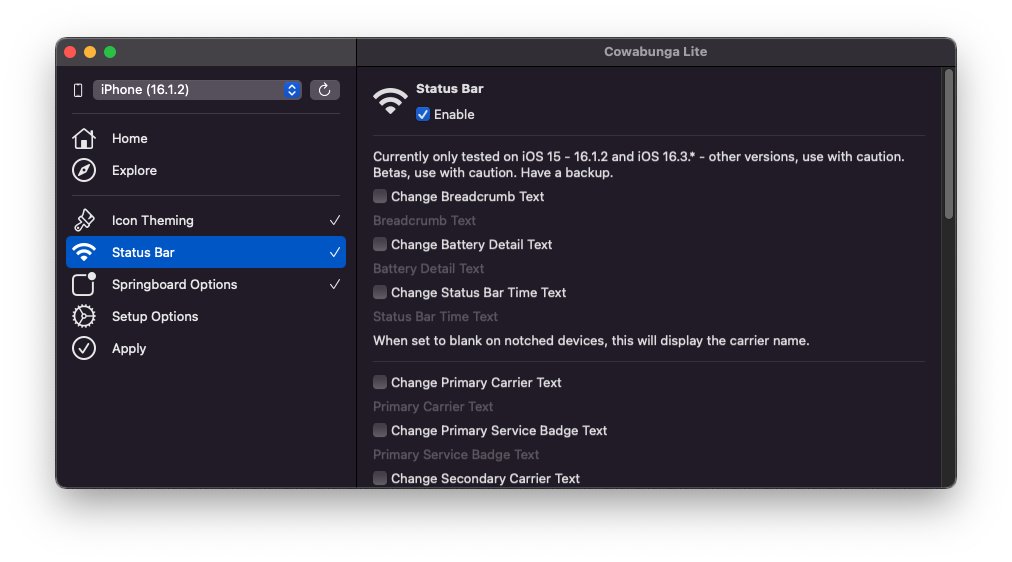Open the iPhone (16.1.2) device dropdown
This screenshot has width=1012, height=562.
[x=197, y=90]
